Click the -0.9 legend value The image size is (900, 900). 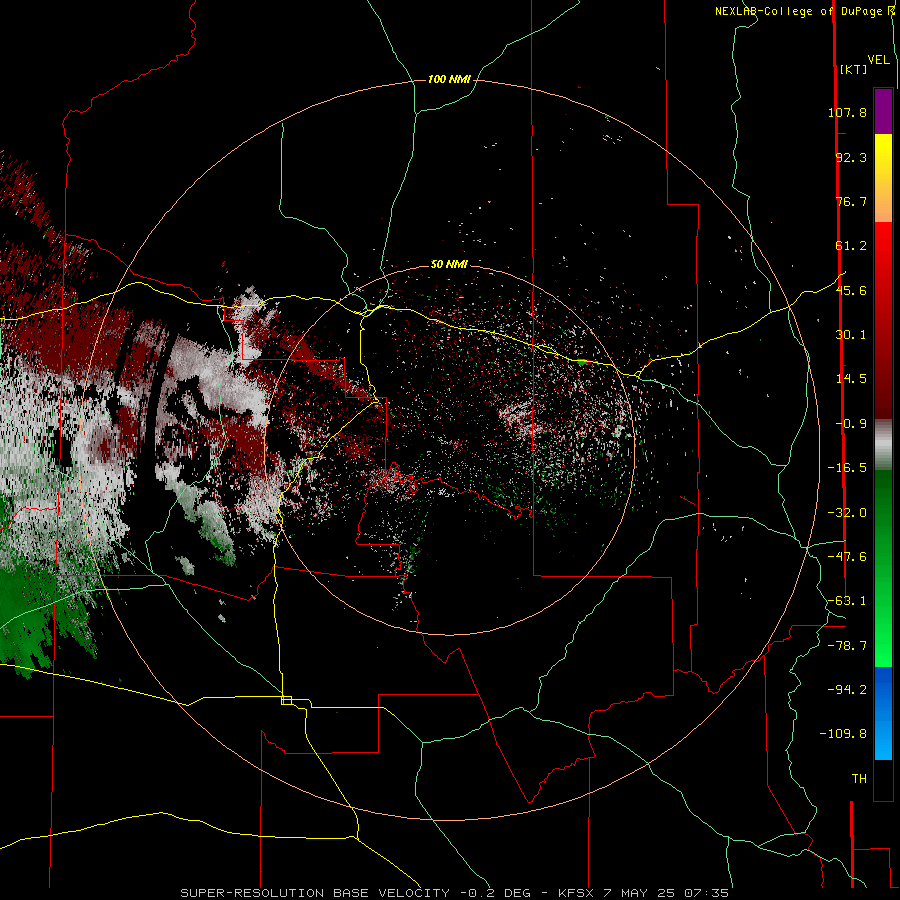(x=851, y=424)
